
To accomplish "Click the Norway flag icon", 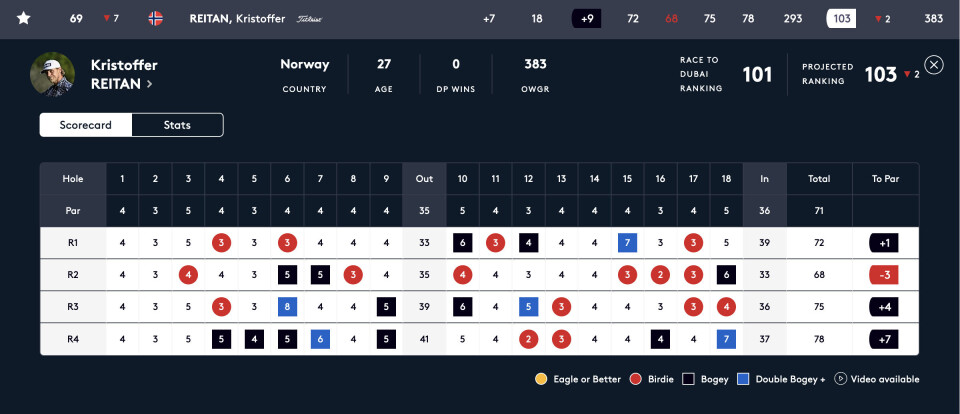I will [x=155, y=18].
